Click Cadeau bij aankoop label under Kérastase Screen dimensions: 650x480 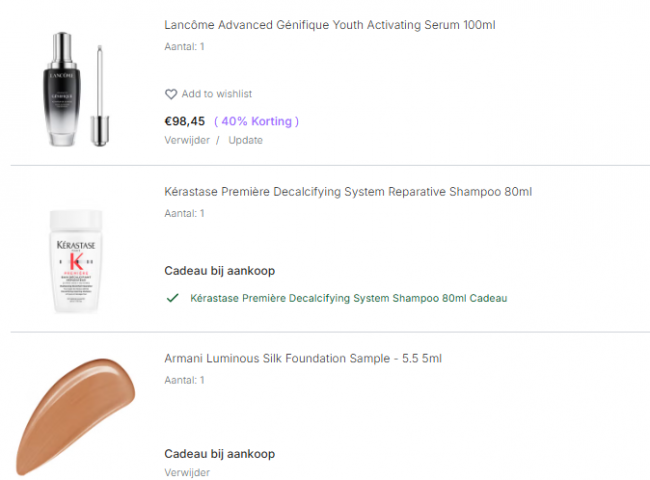[x=219, y=270]
